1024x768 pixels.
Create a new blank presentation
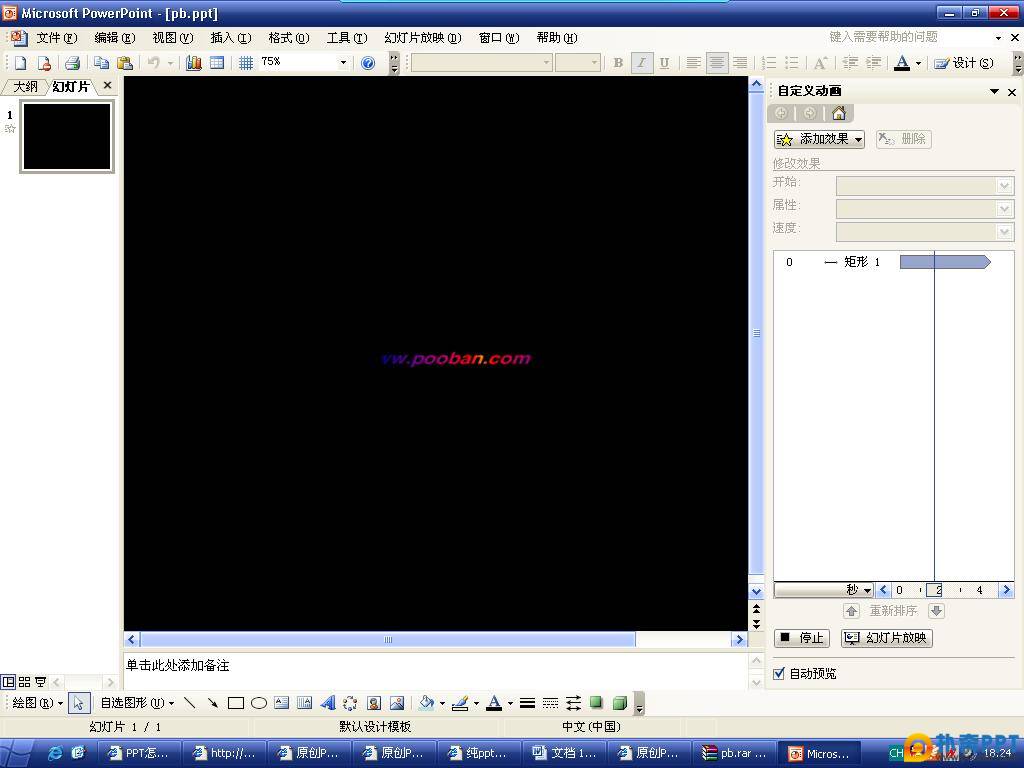tap(21, 63)
